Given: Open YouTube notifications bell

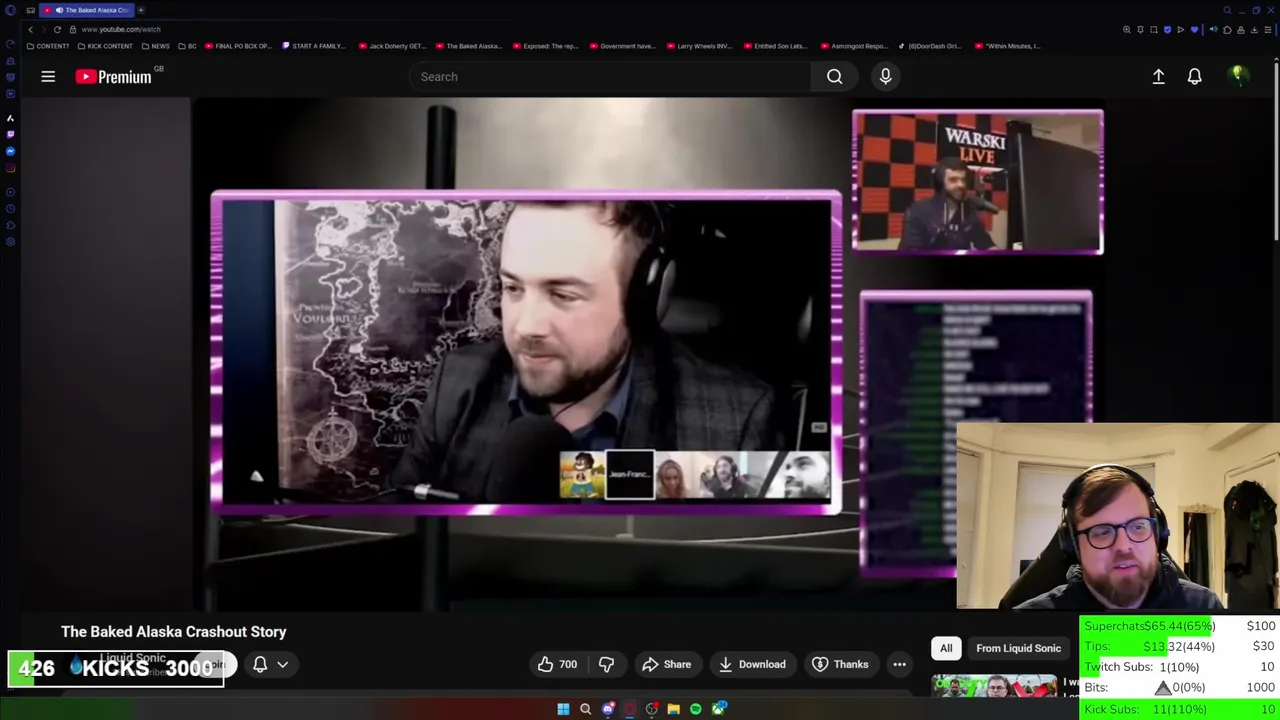Looking at the screenshot, I should tap(1194, 77).
